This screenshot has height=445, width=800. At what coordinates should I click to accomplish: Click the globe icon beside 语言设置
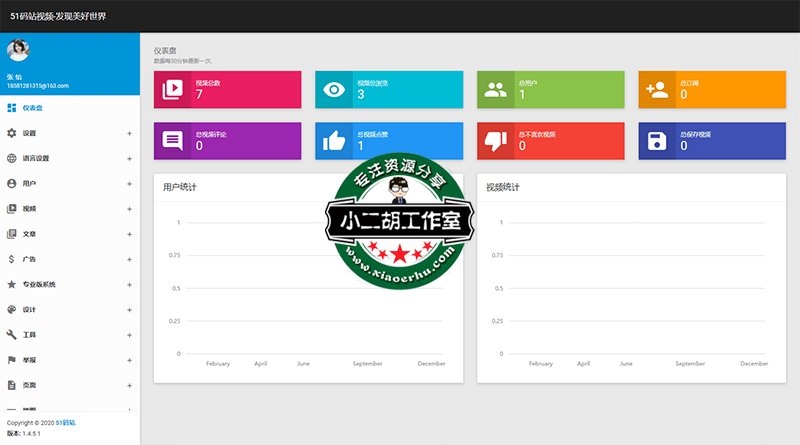pyautogui.click(x=12, y=158)
